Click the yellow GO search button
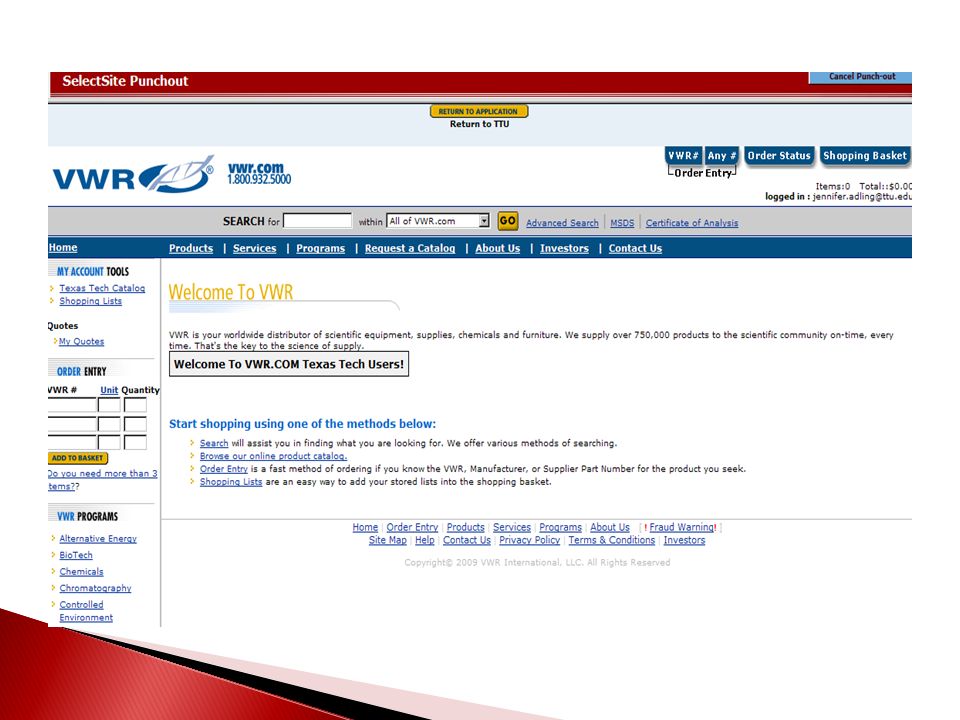 point(508,221)
